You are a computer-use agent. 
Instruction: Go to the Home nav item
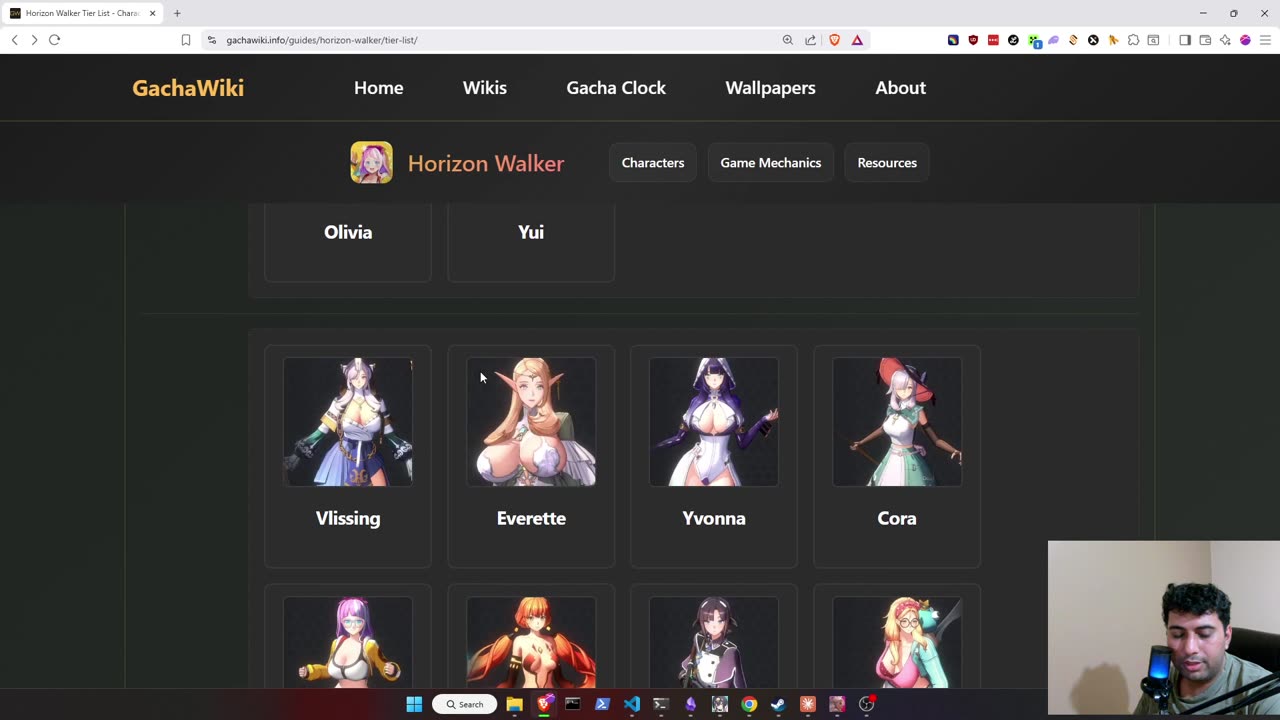[379, 88]
